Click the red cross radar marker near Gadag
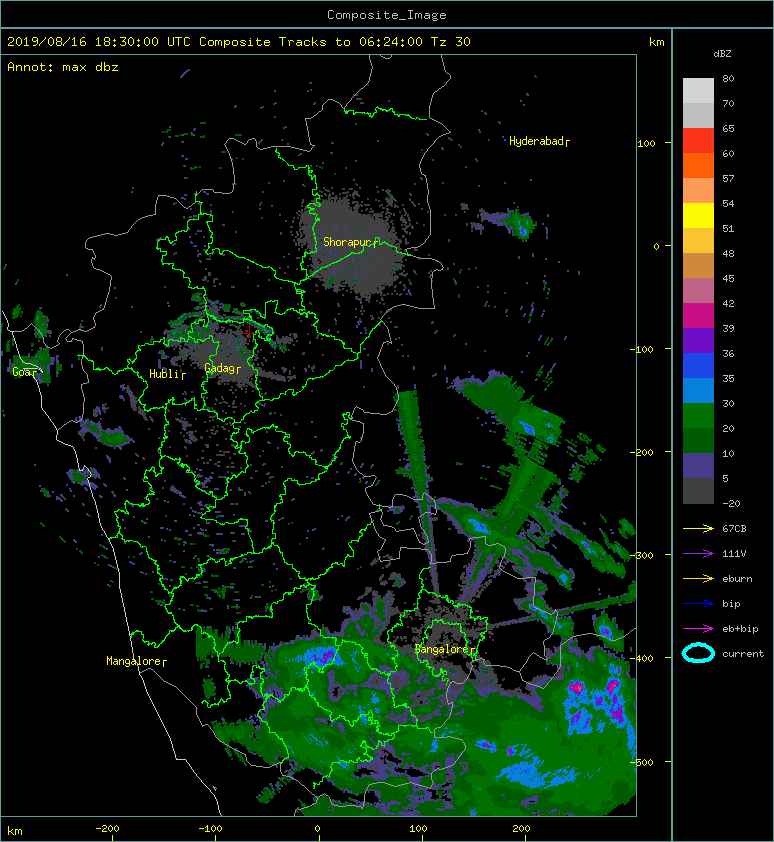774x842 pixels. [249, 333]
